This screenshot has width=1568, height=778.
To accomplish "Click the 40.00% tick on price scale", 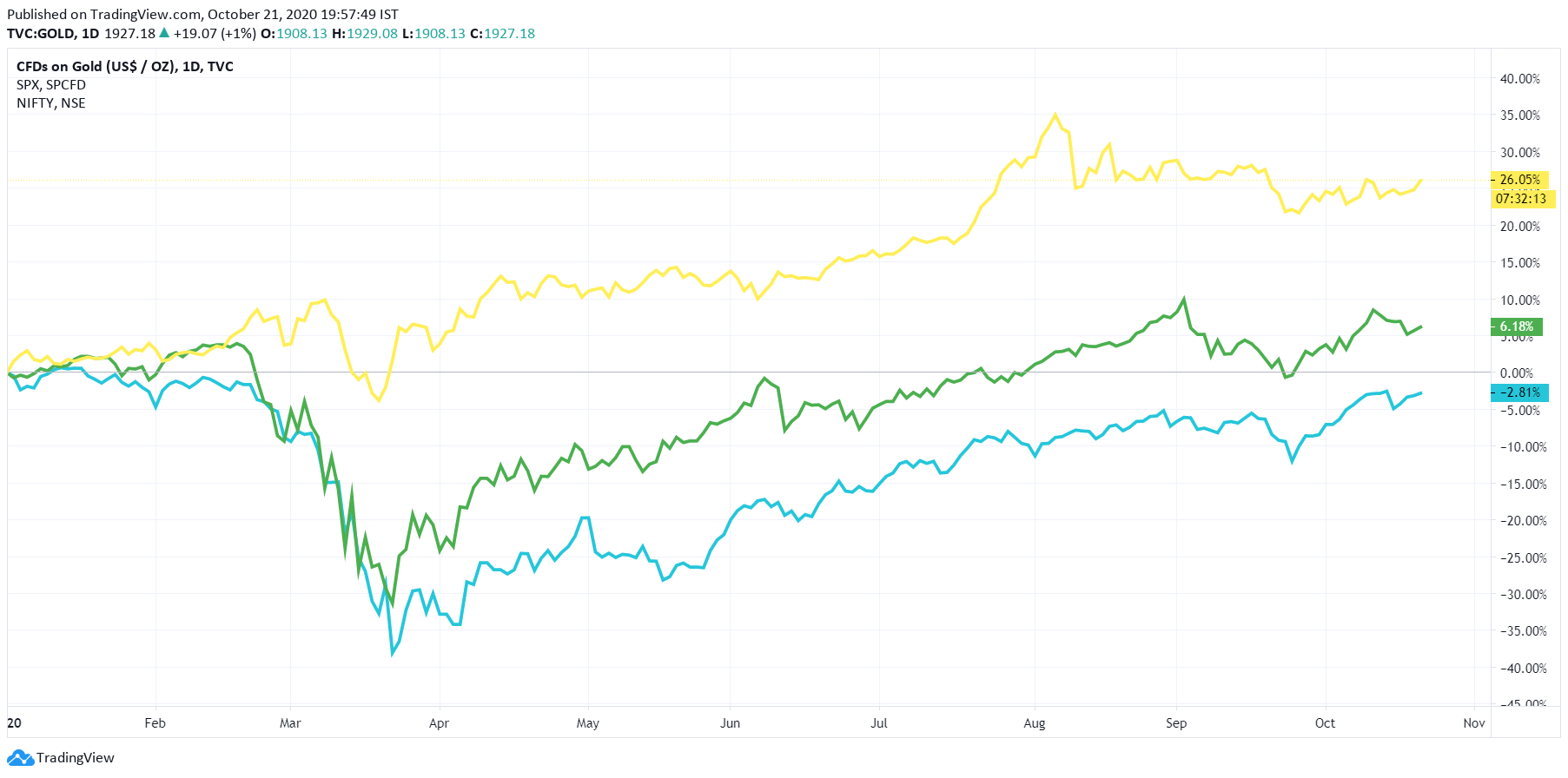I will click(1520, 79).
